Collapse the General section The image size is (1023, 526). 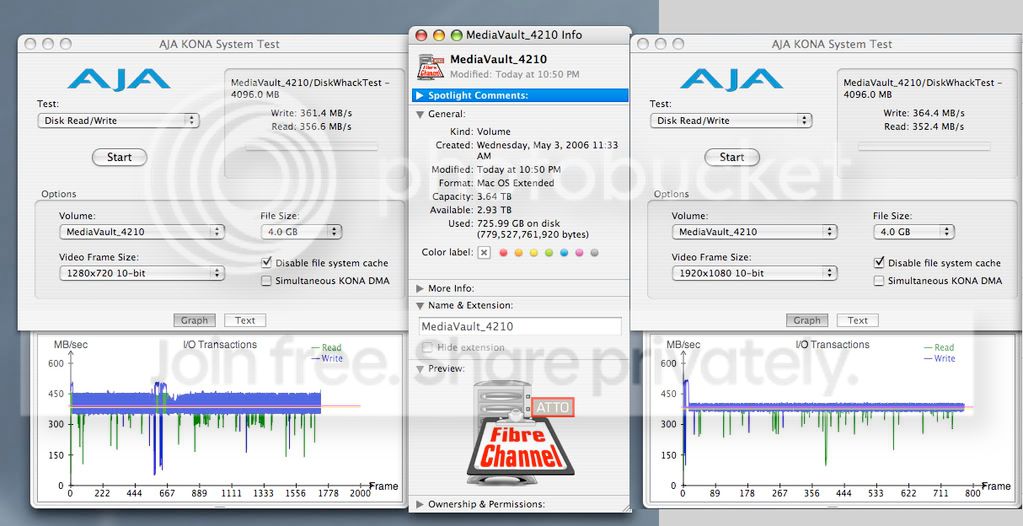(x=420, y=114)
